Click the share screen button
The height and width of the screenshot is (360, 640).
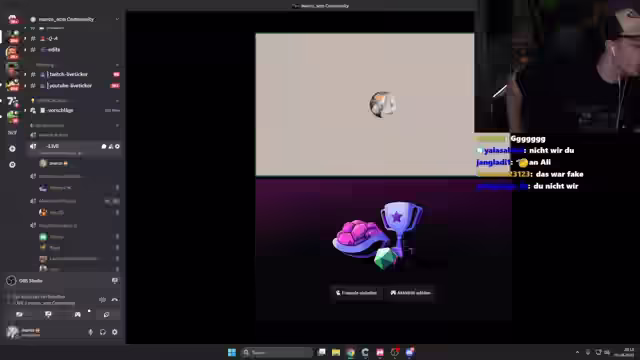tap(48, 315)
